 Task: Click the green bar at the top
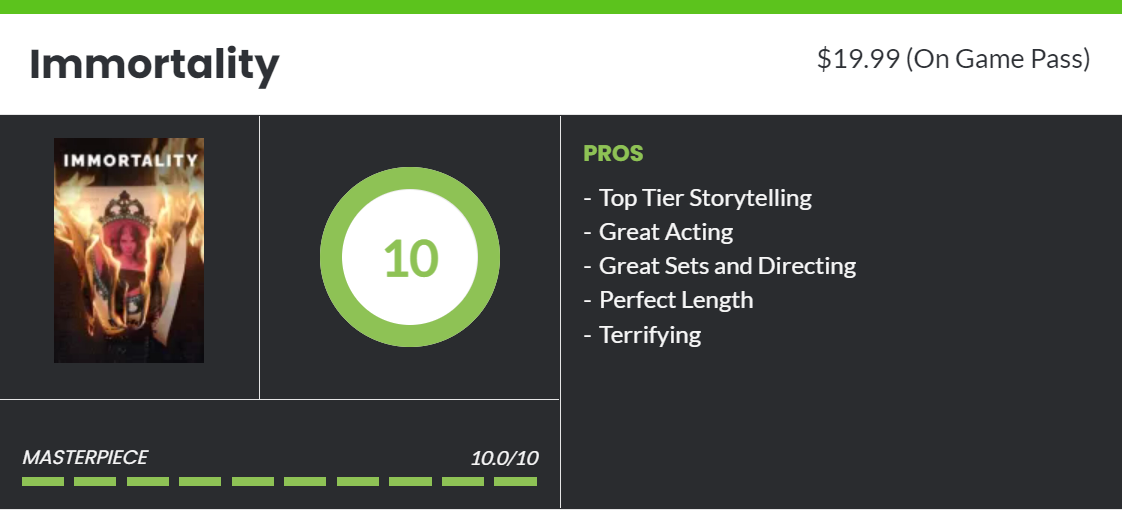point(561,6)
